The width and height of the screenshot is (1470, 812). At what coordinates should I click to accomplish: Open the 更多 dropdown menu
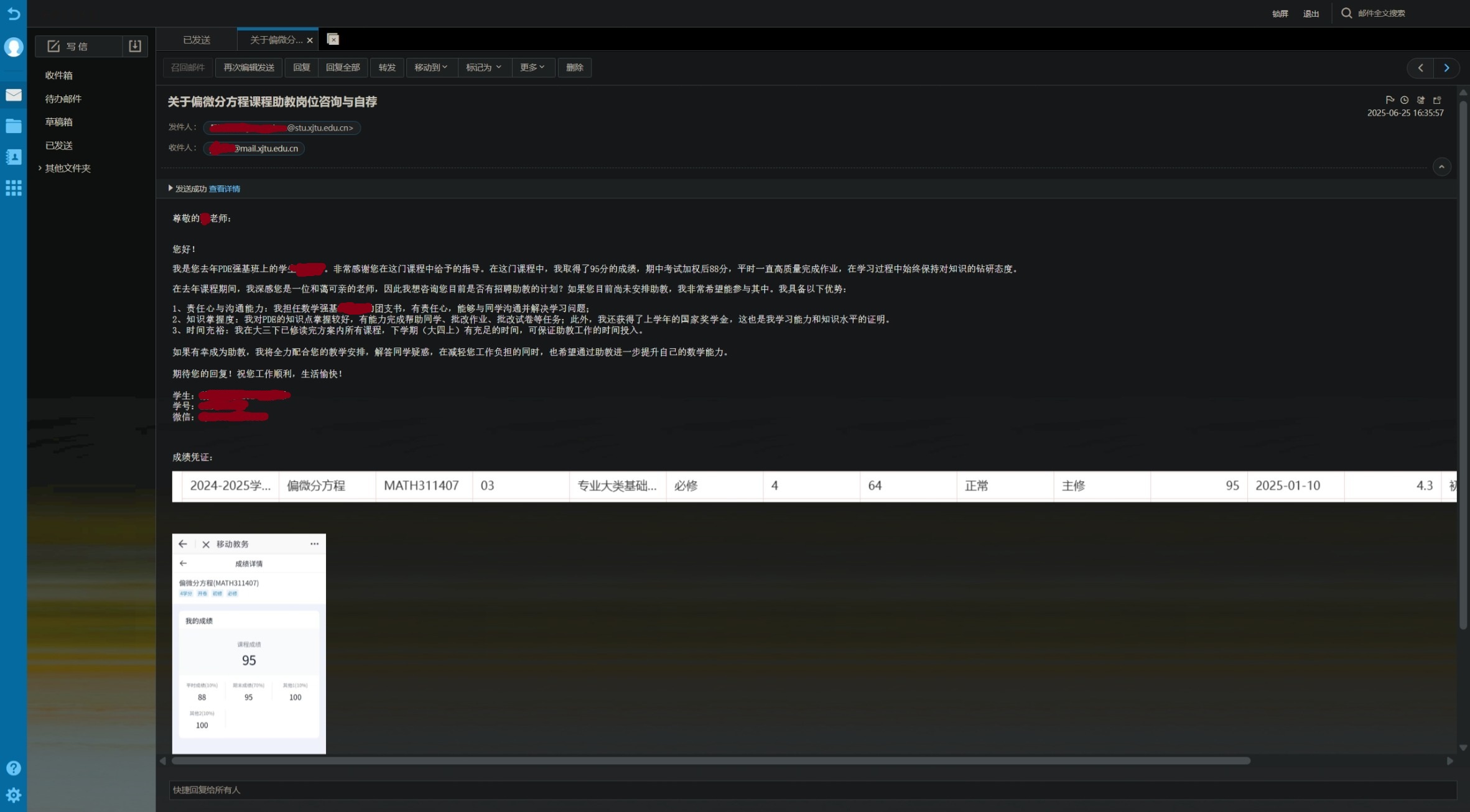532,67
